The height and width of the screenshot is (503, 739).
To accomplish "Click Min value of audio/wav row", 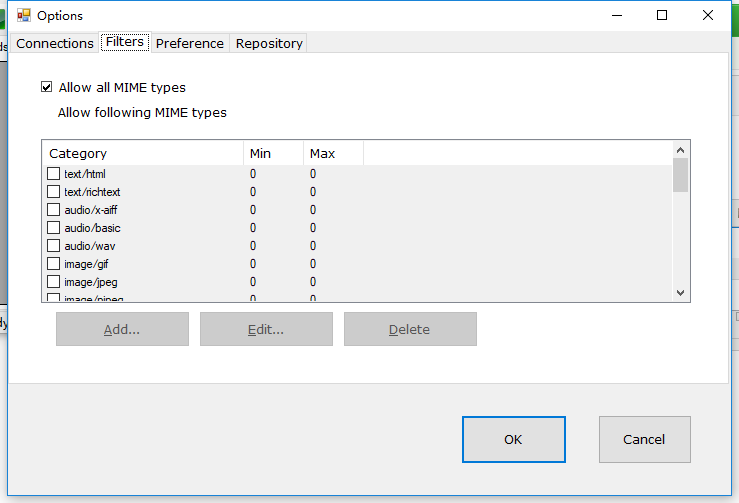I will tap(253, 246).
